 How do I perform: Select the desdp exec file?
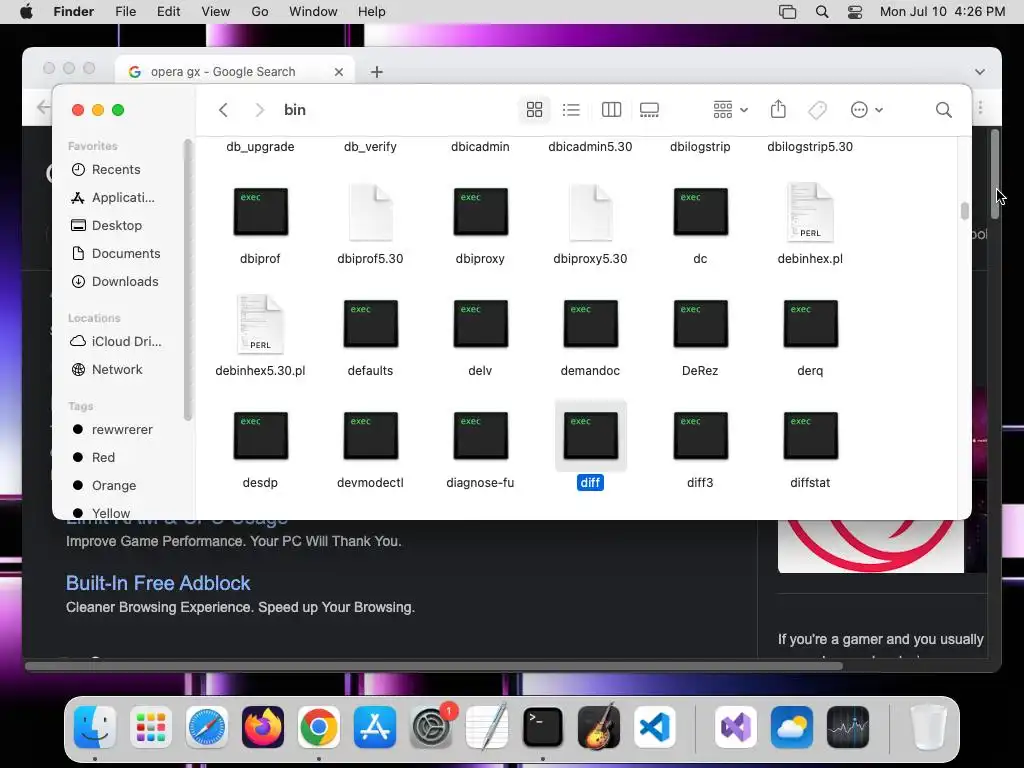(261, 436)
